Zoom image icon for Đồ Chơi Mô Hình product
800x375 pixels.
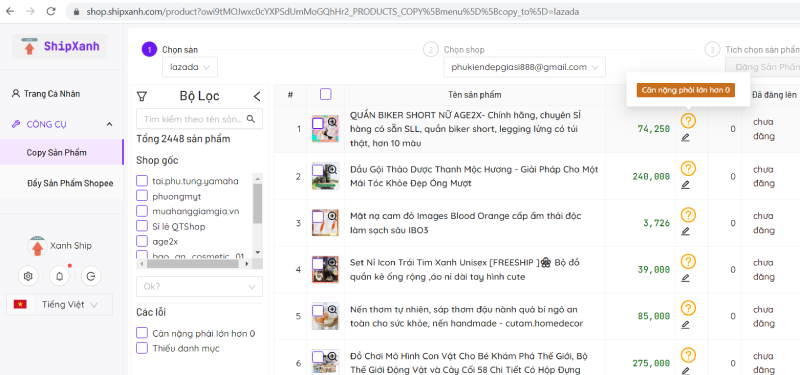click(332, 356)
